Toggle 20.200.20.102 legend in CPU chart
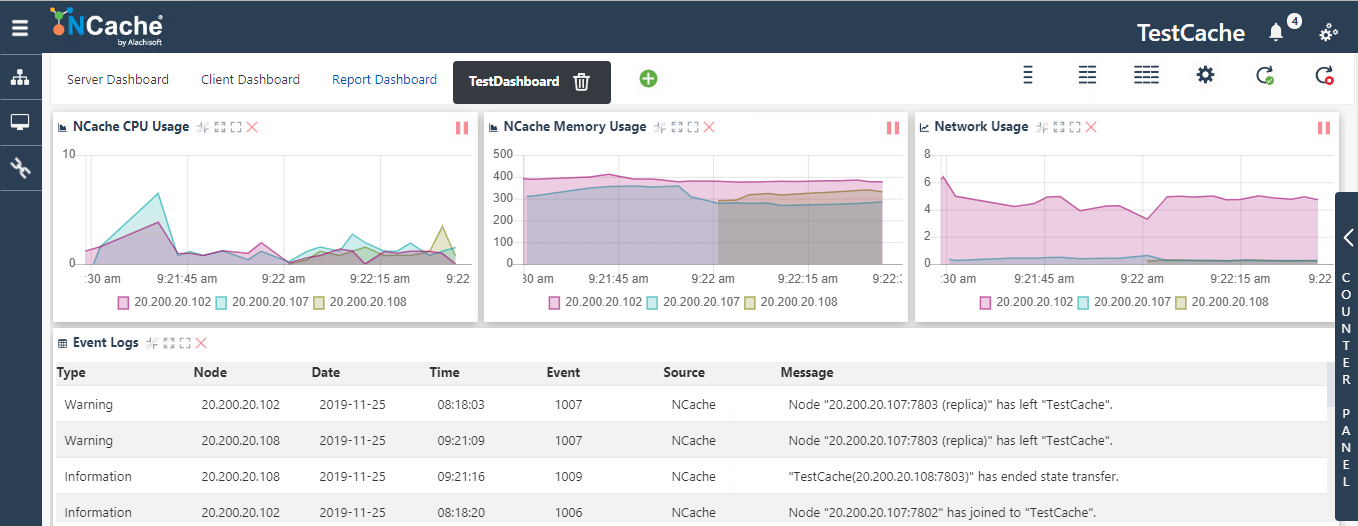The height and width of the screenshot is (526, 1358). point(163,302)
